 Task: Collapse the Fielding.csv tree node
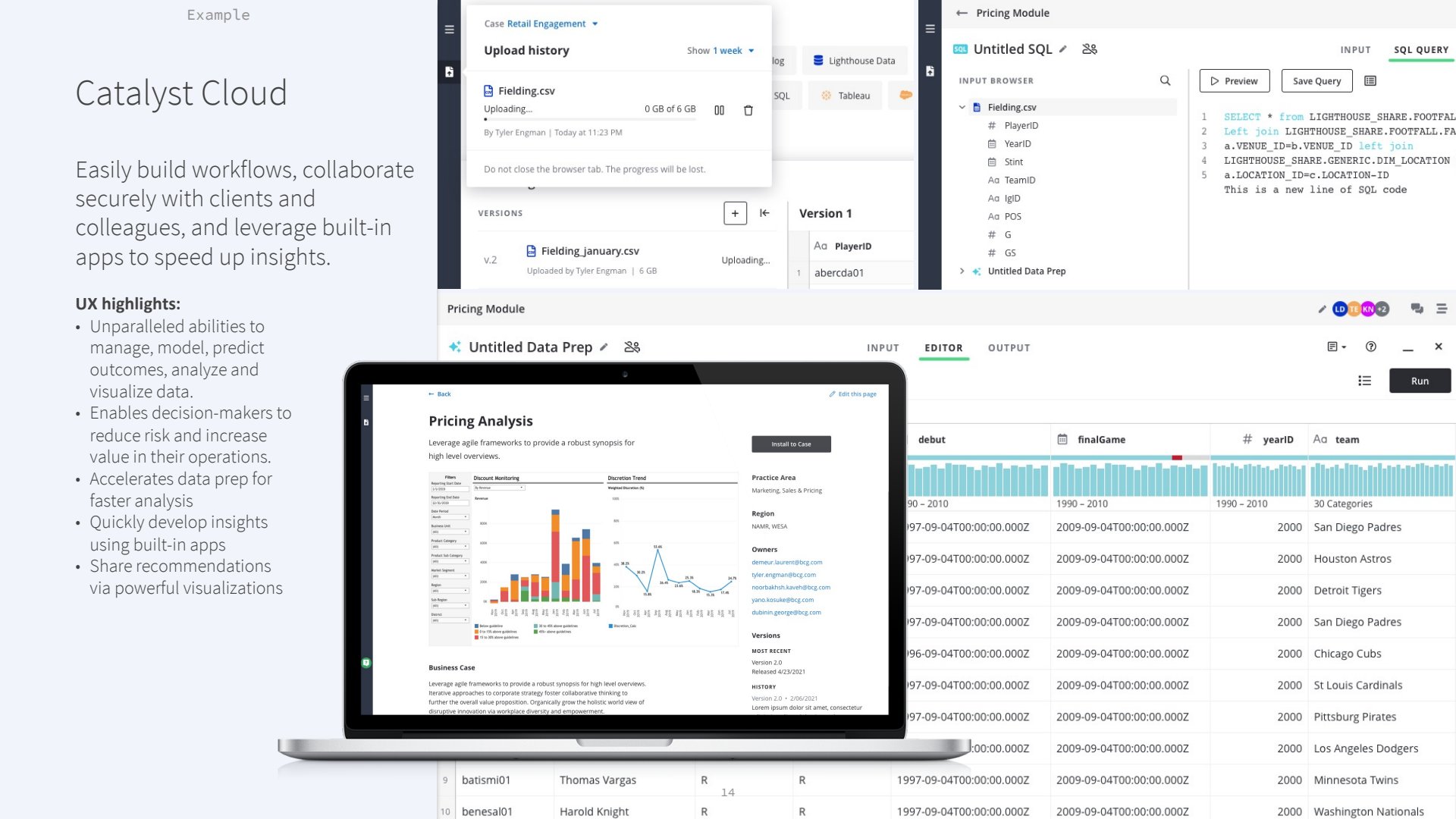(x=962, y=108)
